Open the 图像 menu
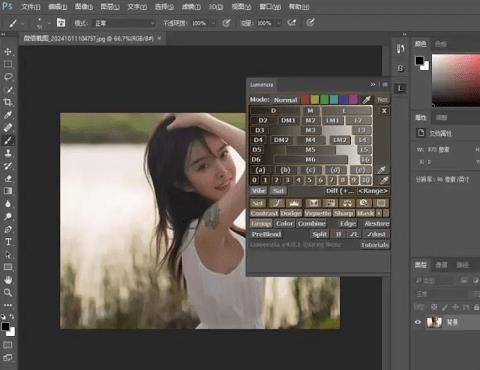Screen dimensions: 480x370 (x=84, y=7)
